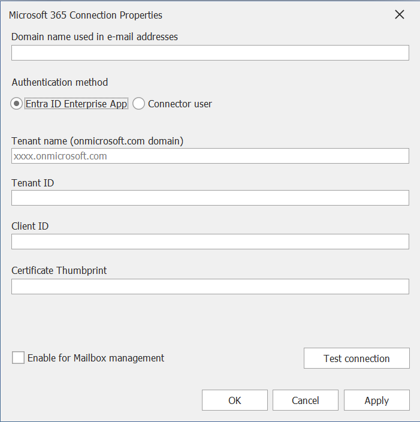Click the 'Client ID' label text
The height and width of the screenshot is (422, 420).
pos(30,226)
